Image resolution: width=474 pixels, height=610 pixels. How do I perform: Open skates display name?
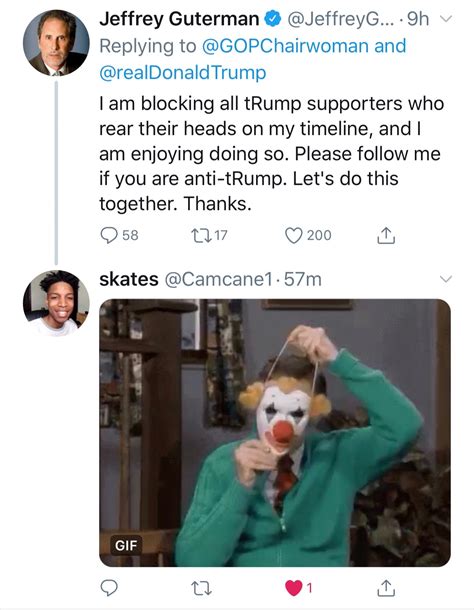pyautogui.click(x=129, y=279)
